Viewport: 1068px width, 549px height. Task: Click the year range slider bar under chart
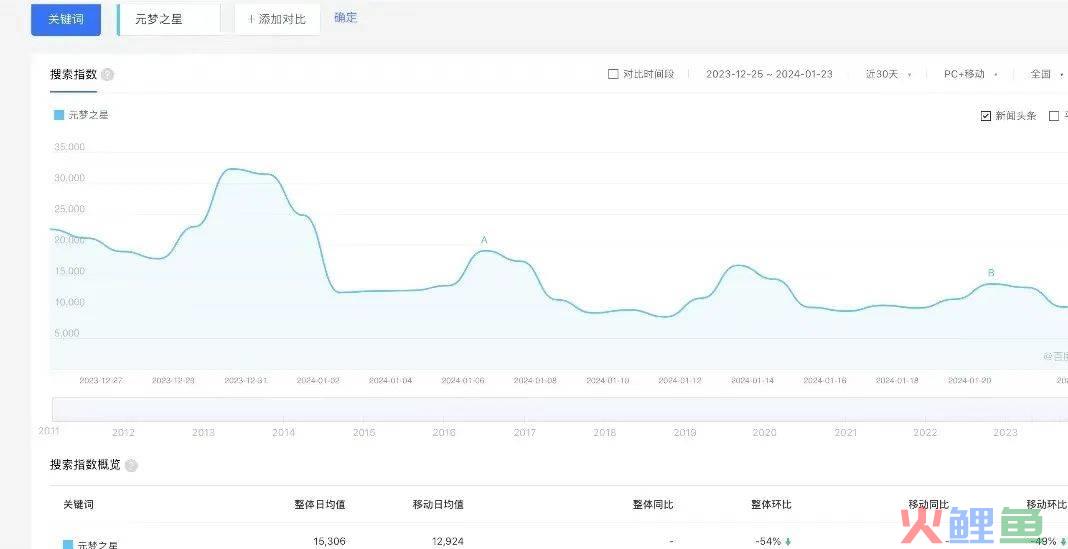click(560, 409)
